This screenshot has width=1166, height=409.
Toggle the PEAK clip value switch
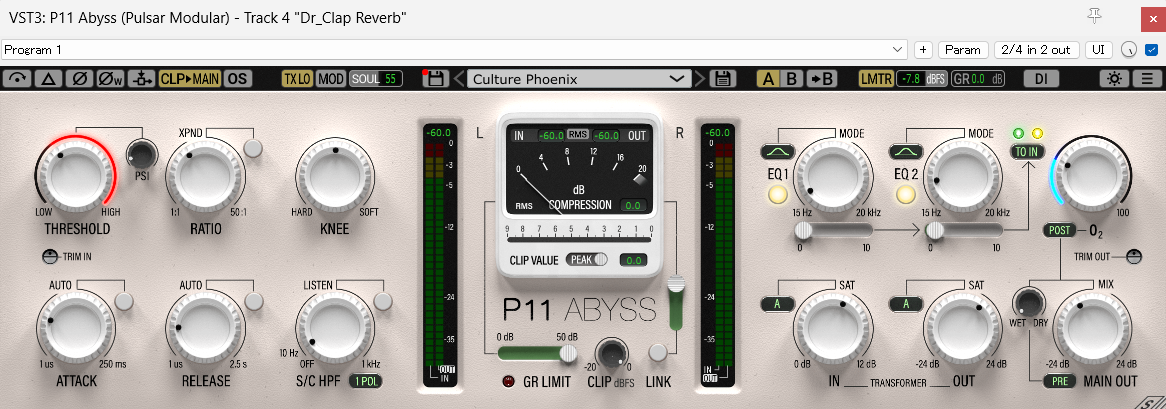(x=587, y=260)
